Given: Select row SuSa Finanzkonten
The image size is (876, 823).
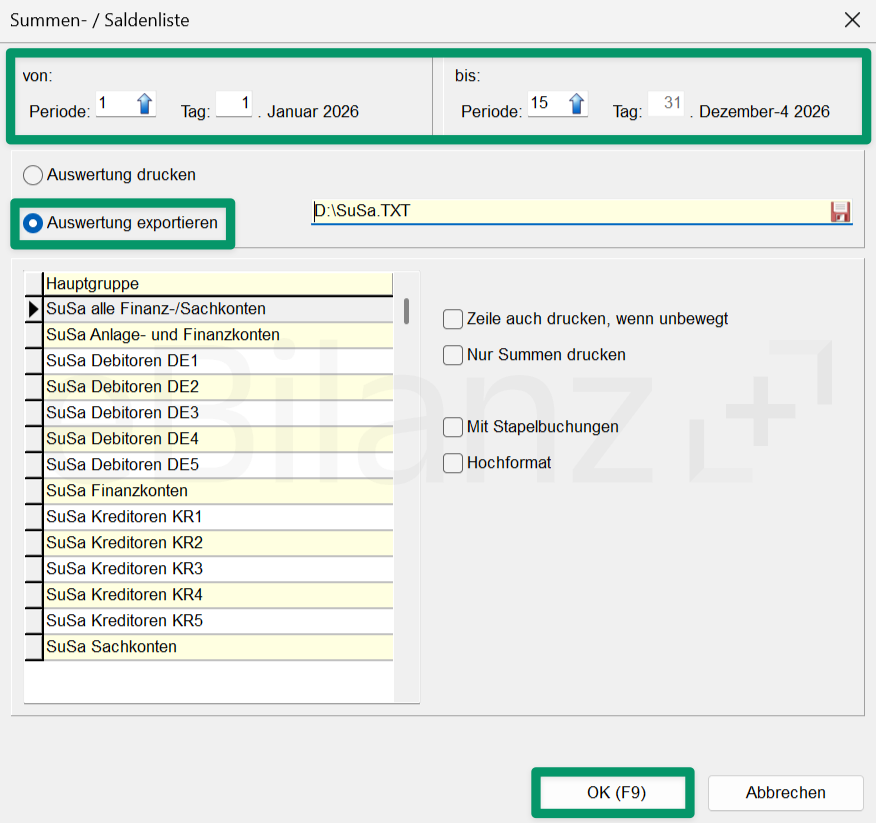Looking at the screenshot, I should click(x=218, y=491).
